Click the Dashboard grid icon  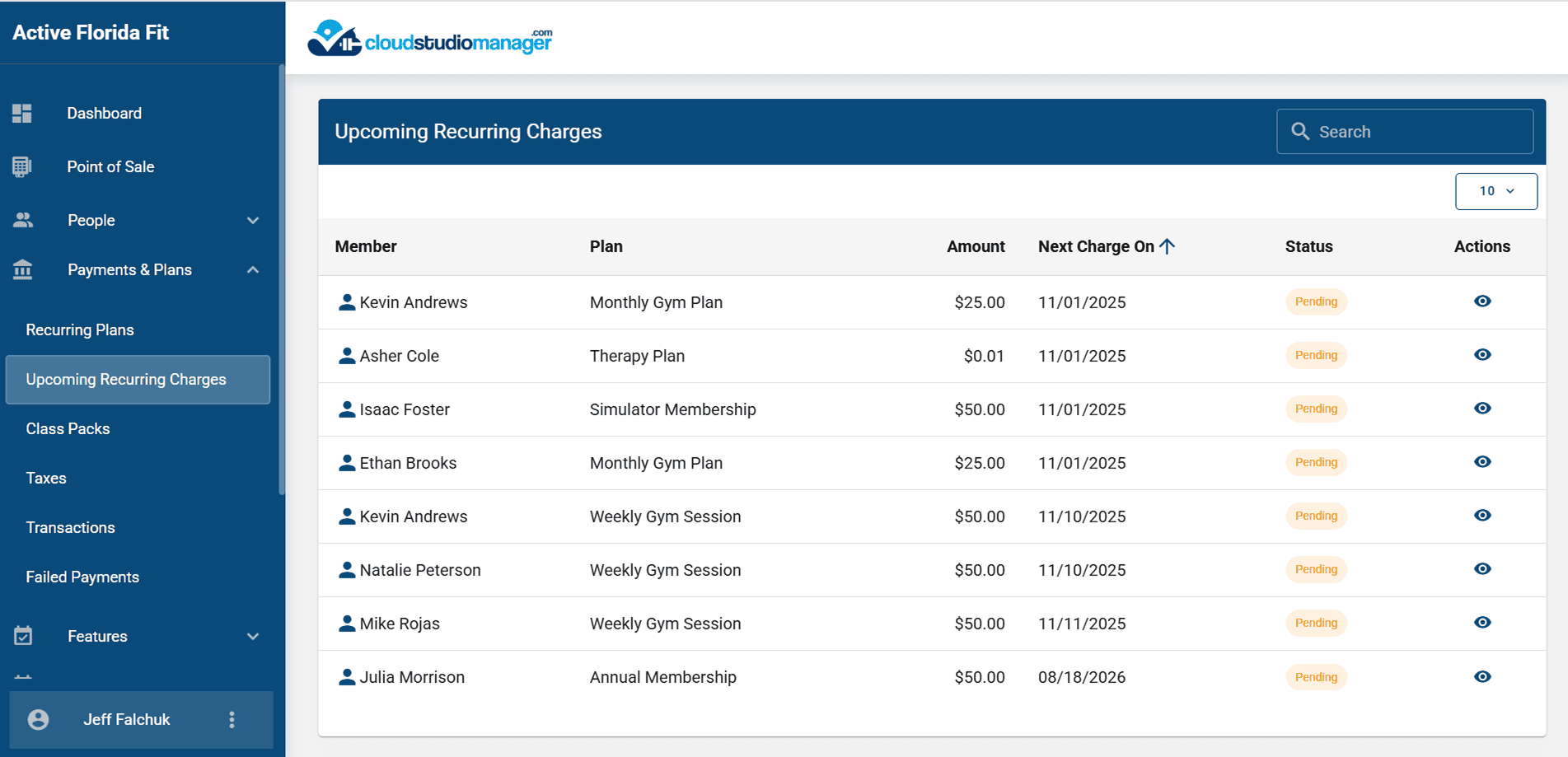tap(22, 114)
